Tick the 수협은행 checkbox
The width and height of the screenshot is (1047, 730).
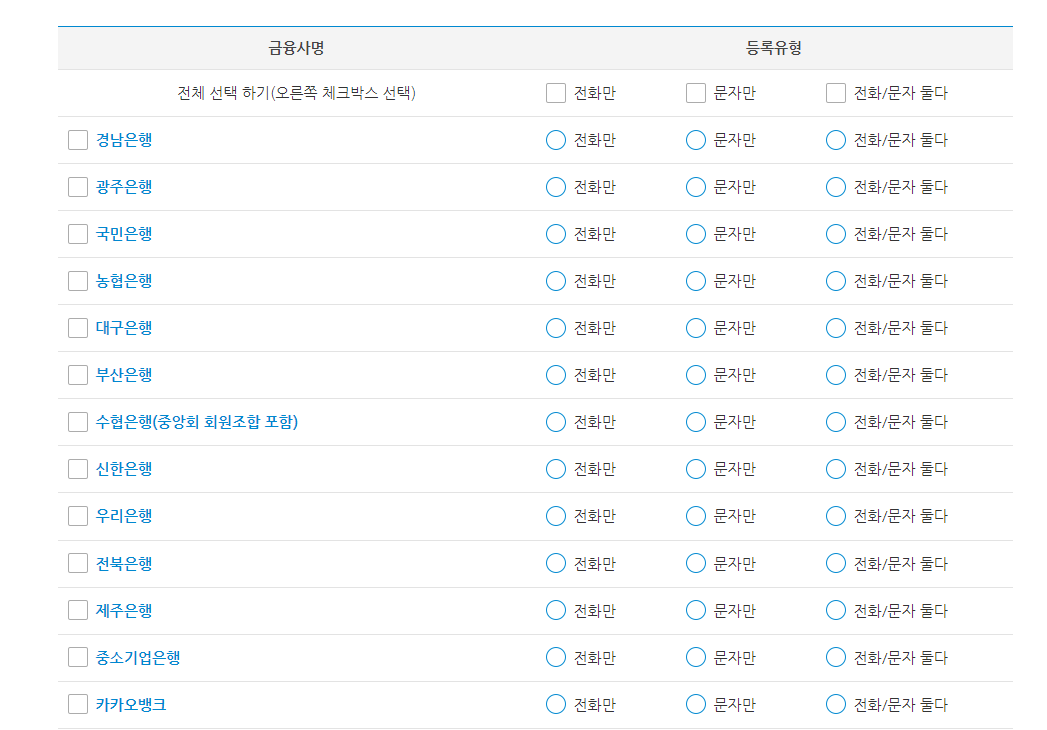click(x=78, y=422)
